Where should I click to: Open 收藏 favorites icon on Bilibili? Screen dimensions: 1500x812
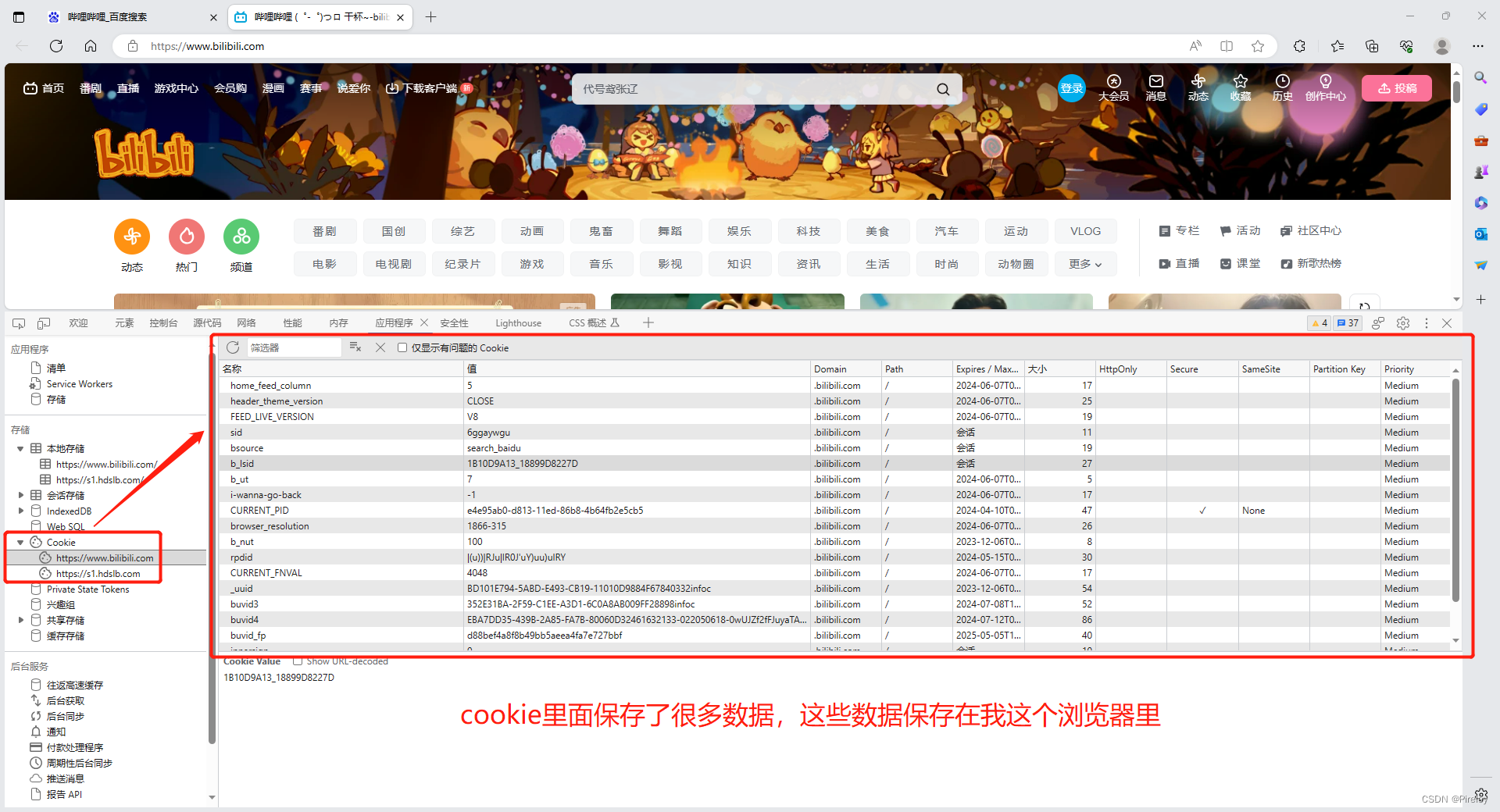pos(1241,87)
